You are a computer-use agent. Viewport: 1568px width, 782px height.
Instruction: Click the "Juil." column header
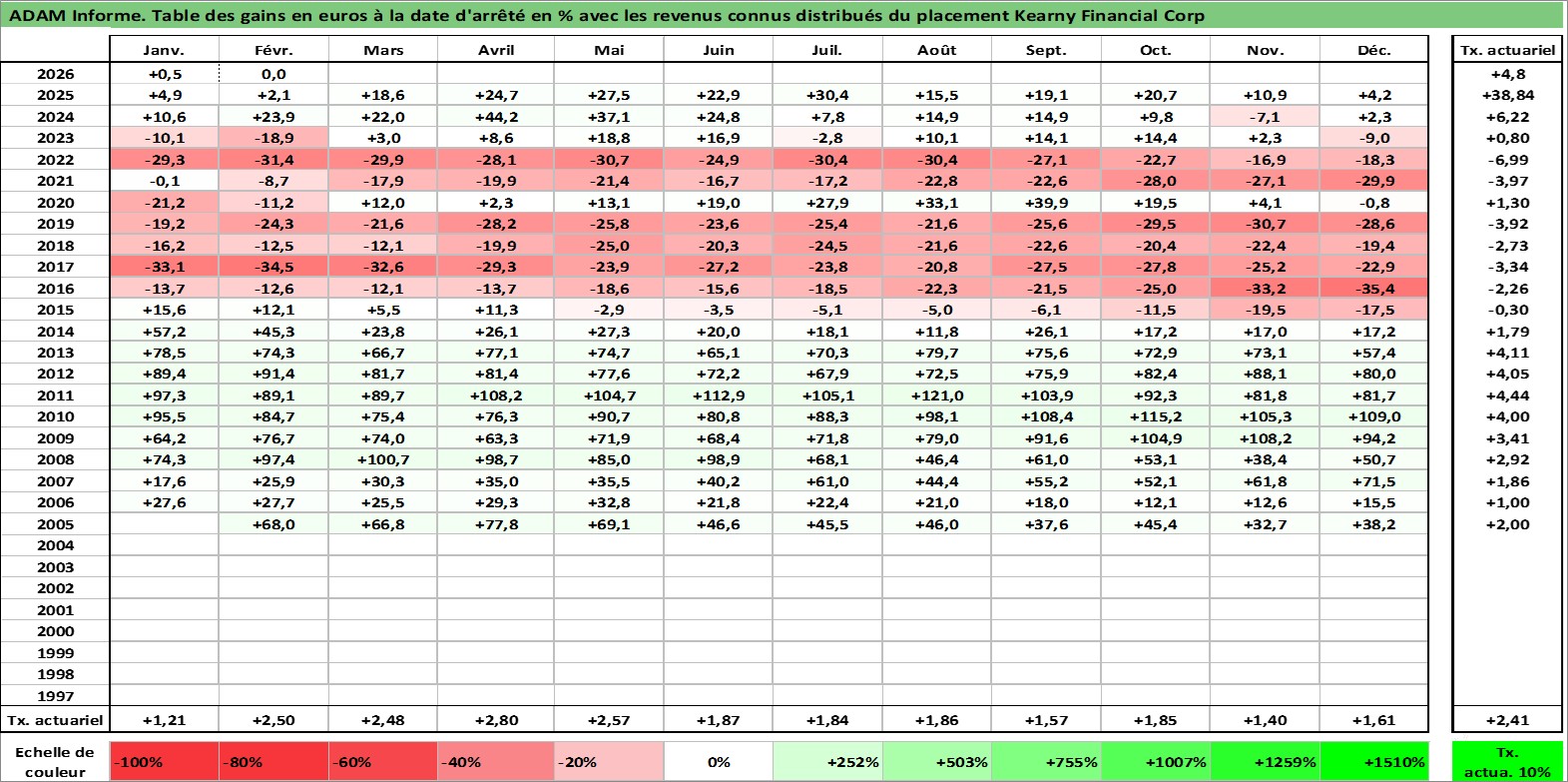pos(827,50)
